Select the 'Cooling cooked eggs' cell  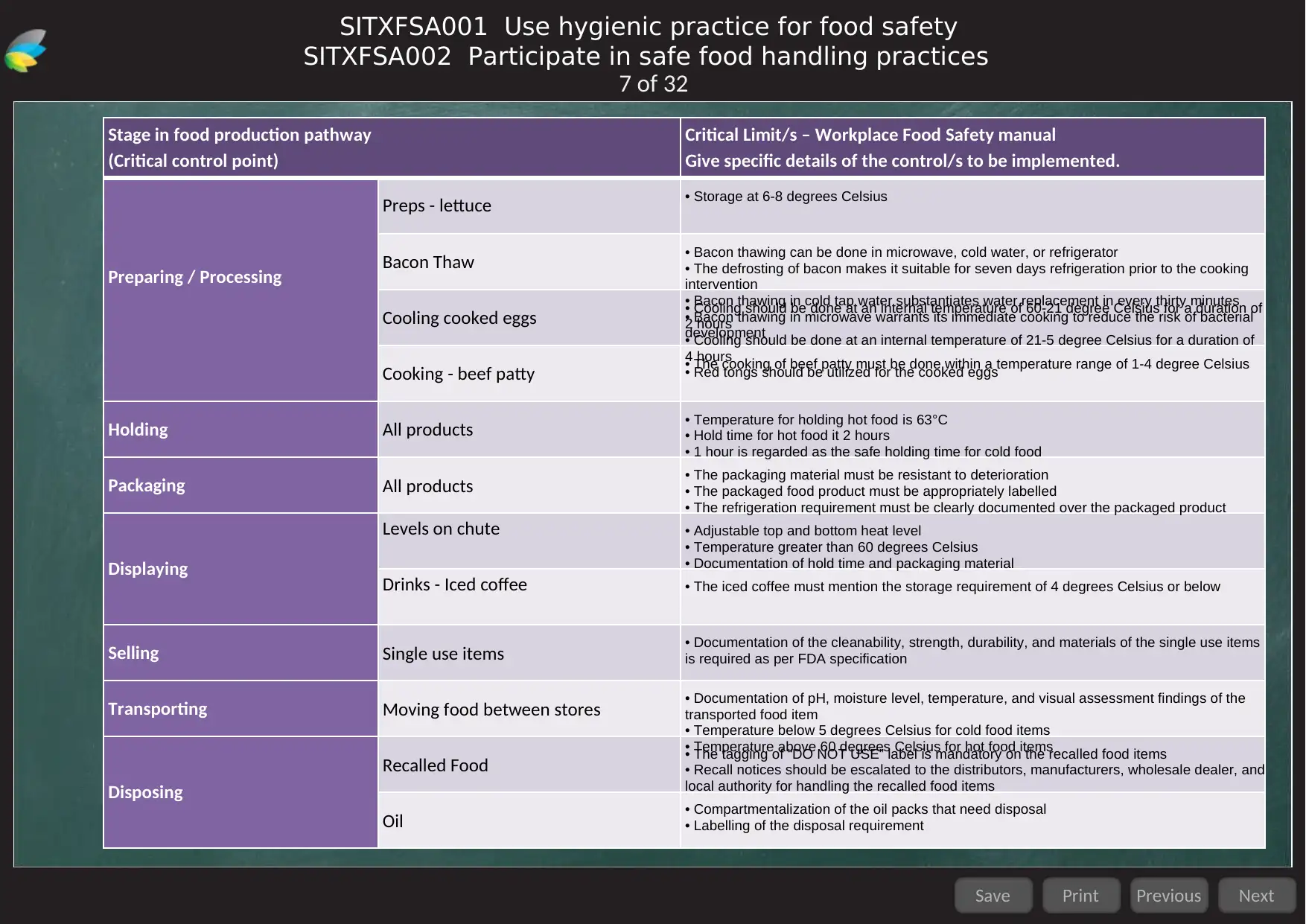tap(529, 318)
